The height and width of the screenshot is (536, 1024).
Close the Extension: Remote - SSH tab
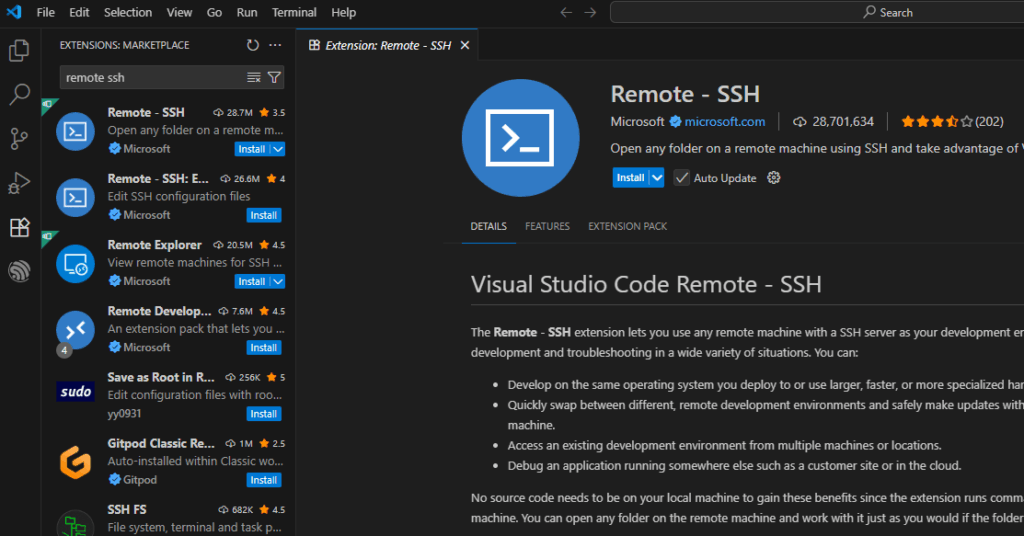(x=465, y=45)
